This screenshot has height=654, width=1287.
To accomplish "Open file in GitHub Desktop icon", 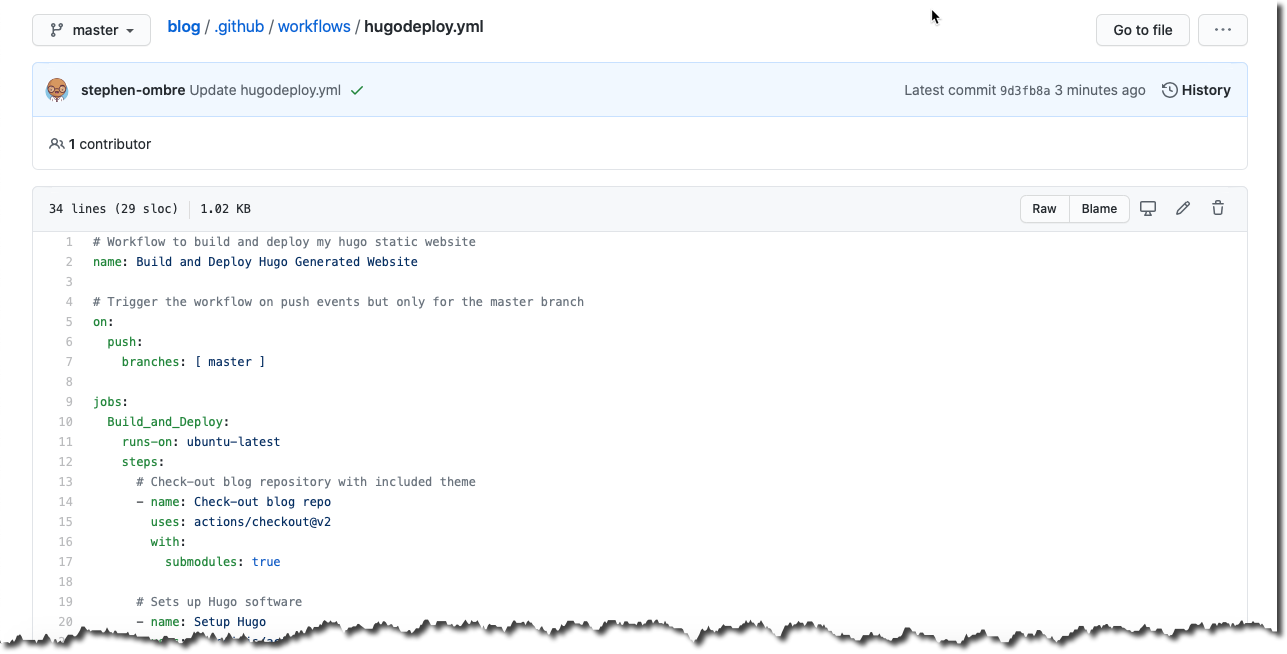I will [x=1148, y=208].
